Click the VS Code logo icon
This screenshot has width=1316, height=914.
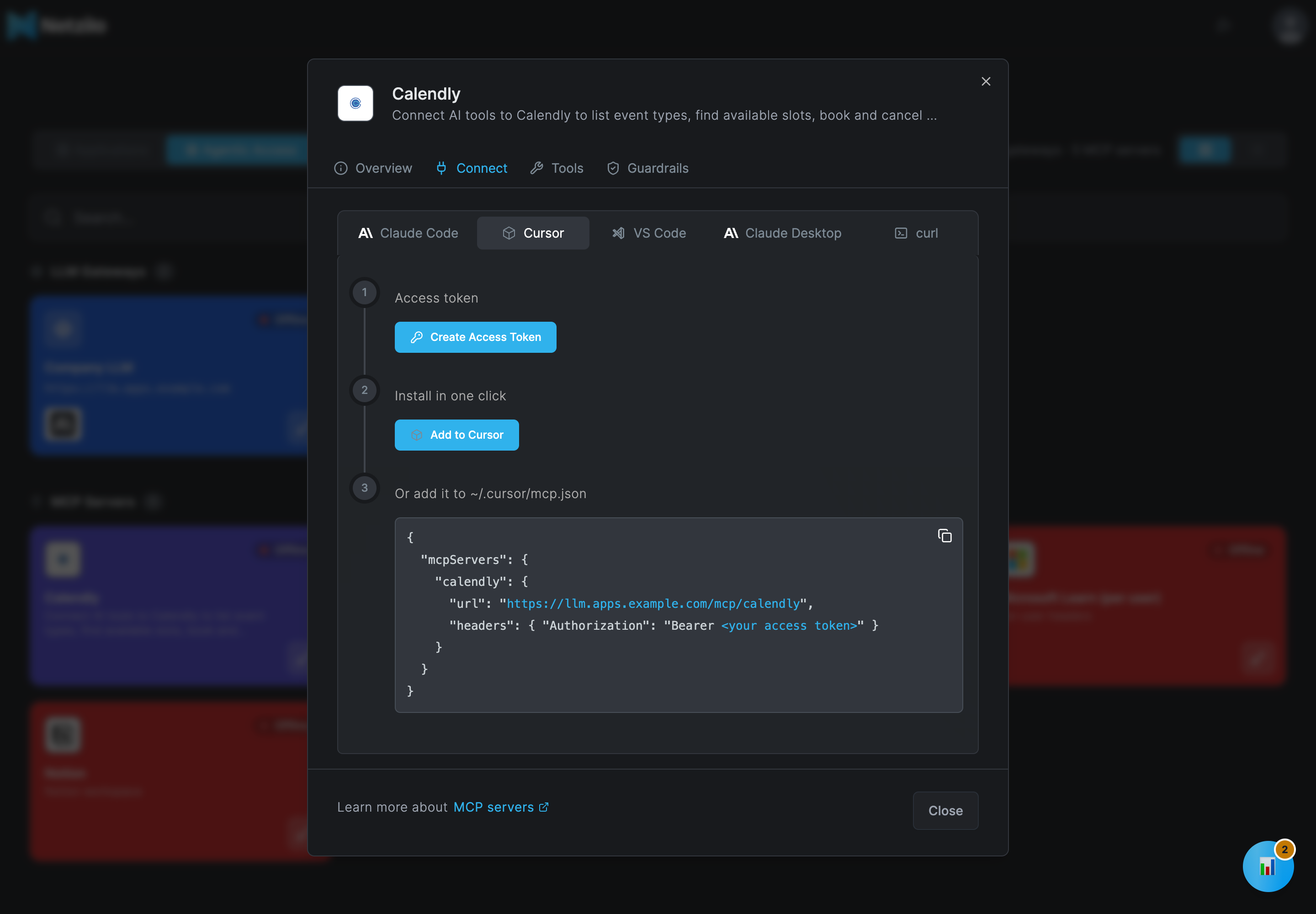[619, 233]
